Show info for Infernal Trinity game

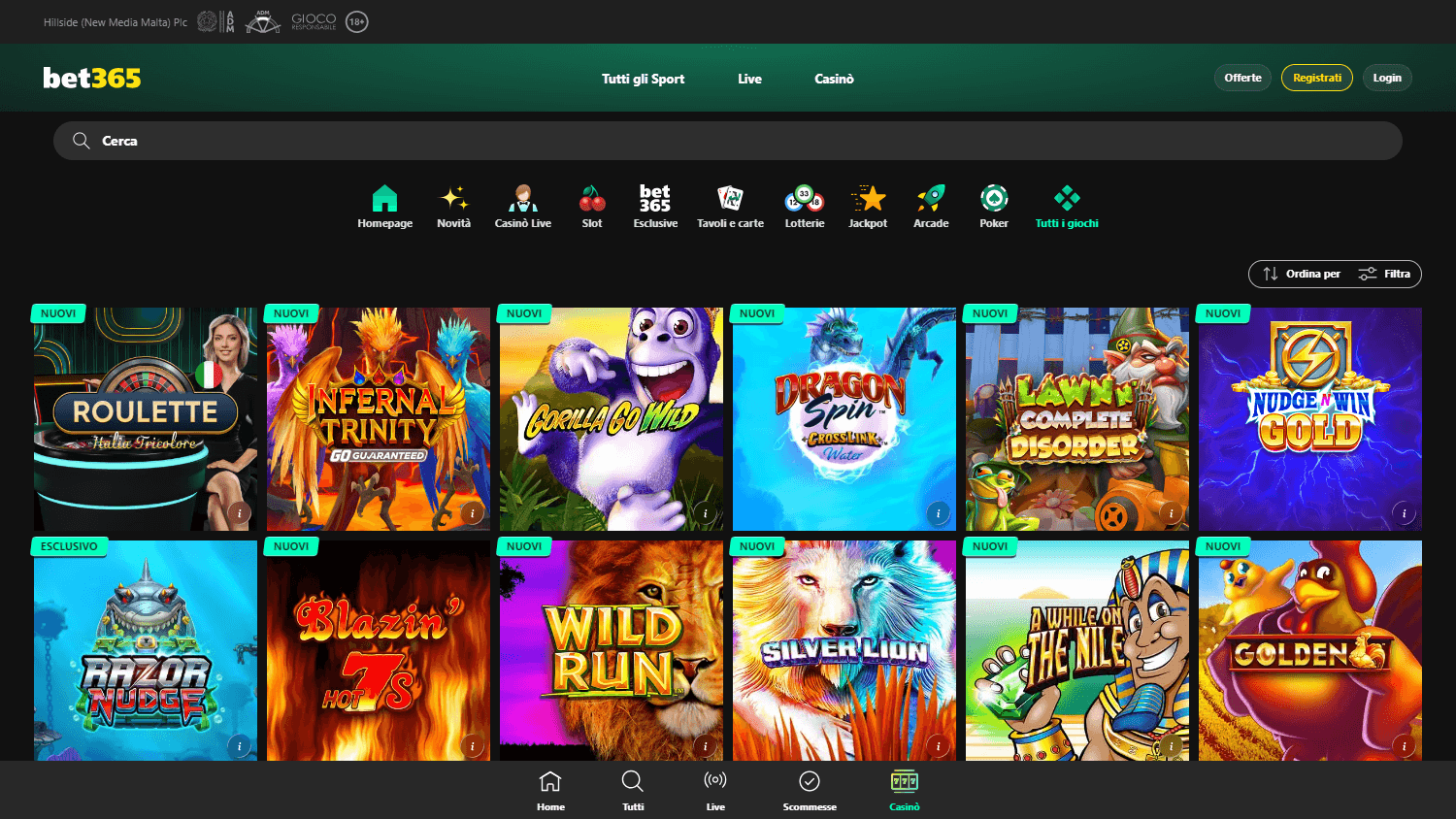click(472, 513)
